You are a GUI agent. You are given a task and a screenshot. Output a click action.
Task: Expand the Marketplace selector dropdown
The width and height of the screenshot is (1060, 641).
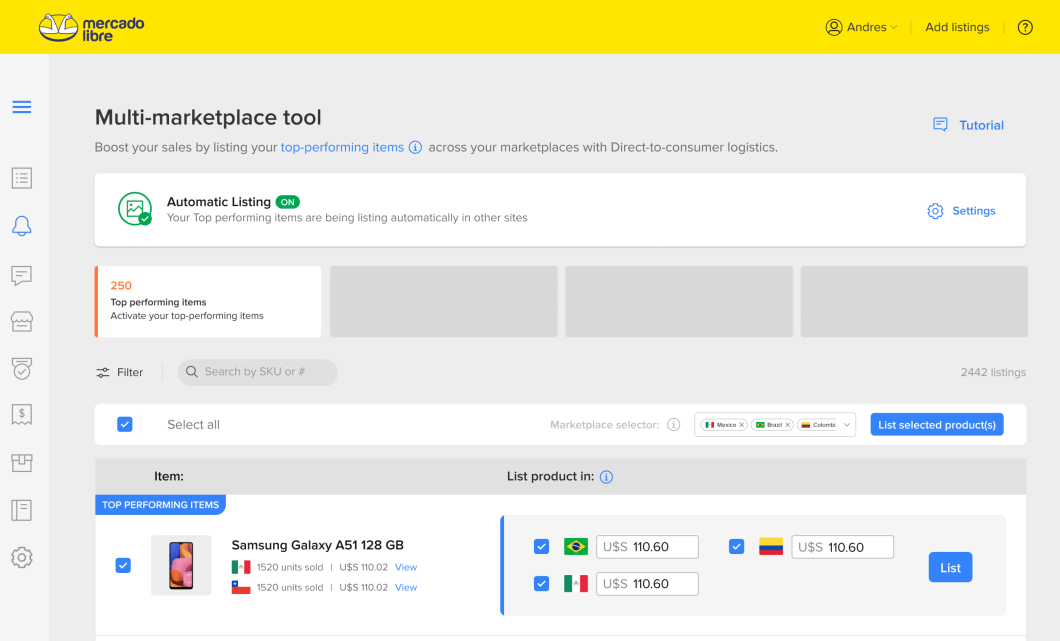848,425
